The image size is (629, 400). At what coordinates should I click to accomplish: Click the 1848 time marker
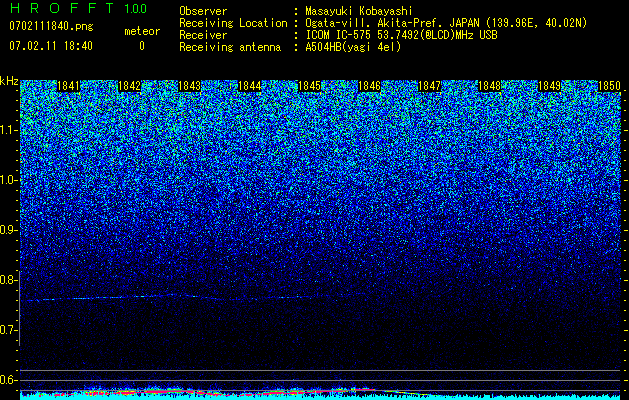(489, 86)
